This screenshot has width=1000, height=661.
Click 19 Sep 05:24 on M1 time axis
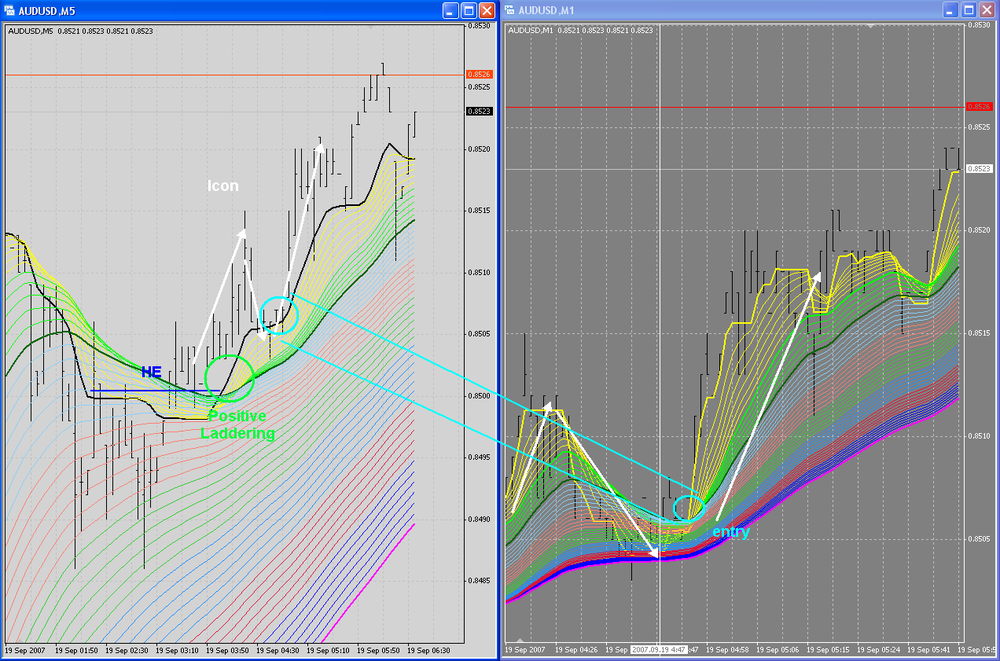pyautogui.click(x=879, y=650)
